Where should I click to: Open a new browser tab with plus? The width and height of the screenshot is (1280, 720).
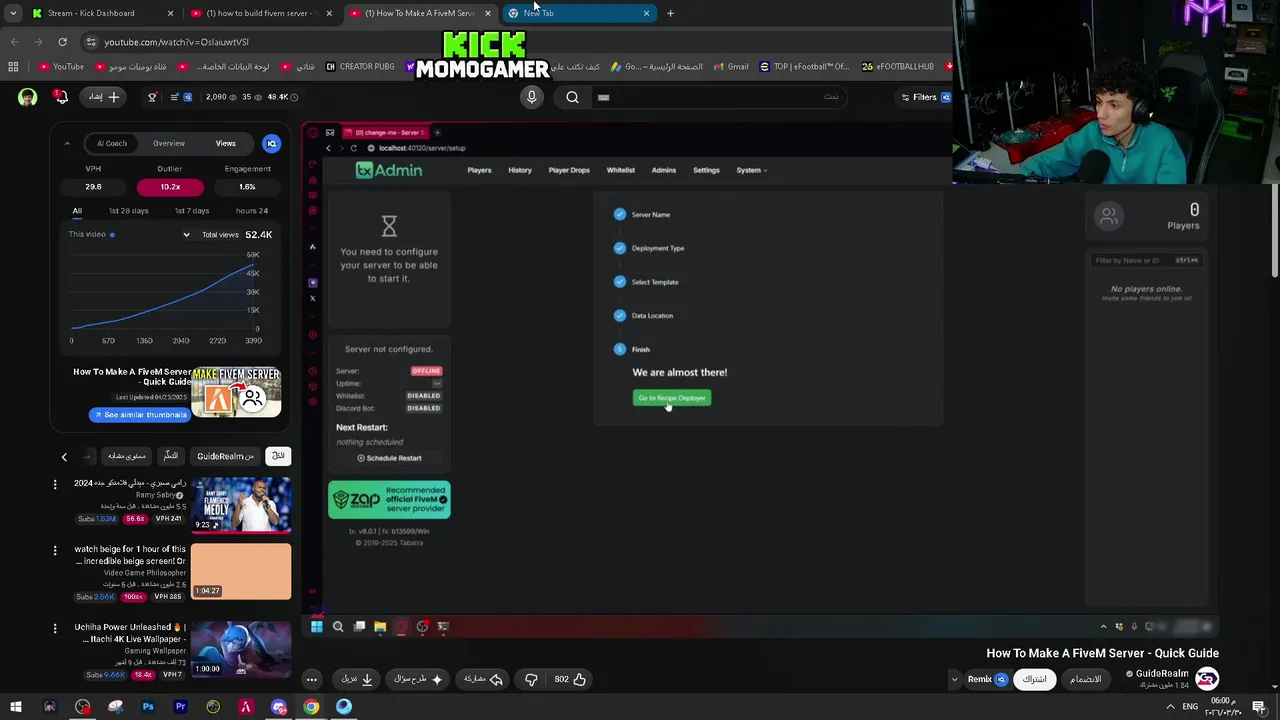(x=670, y=13)
